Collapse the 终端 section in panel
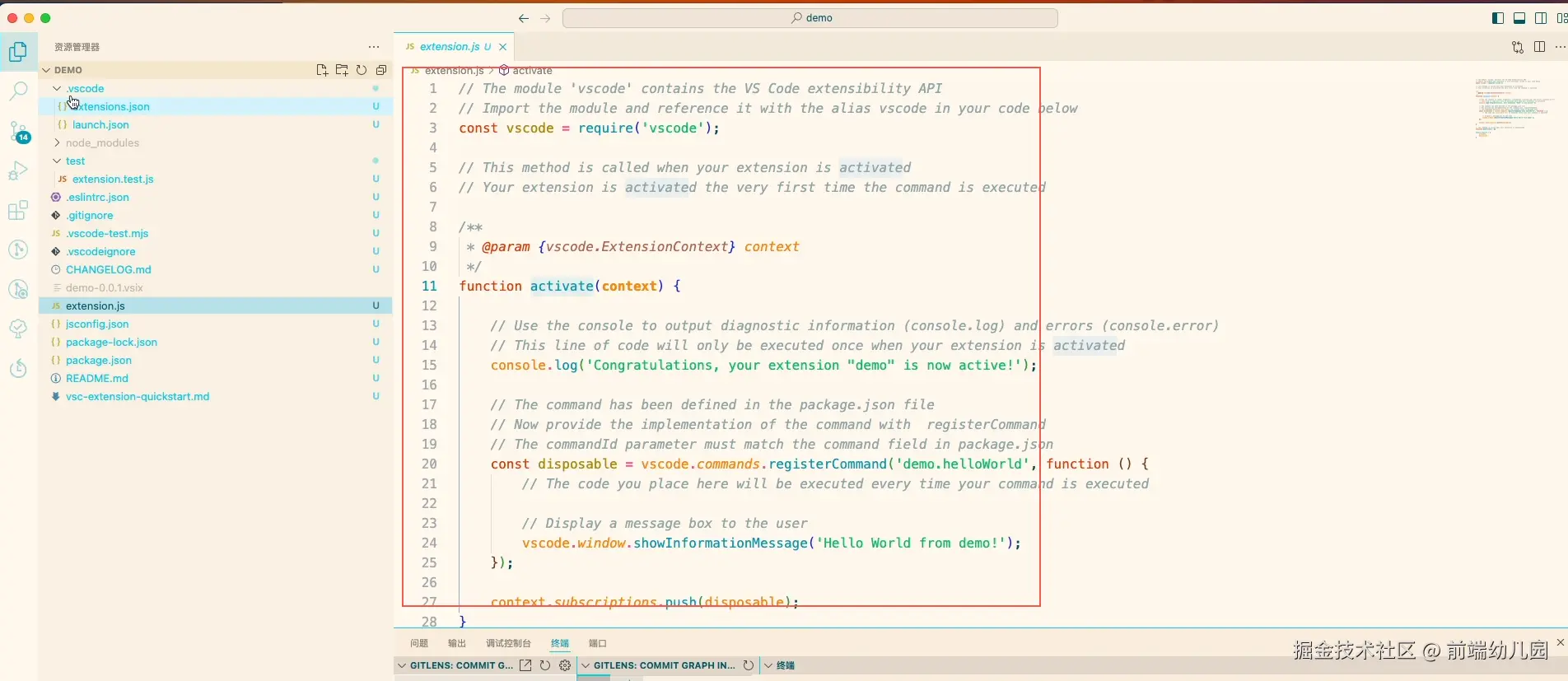 pyautogui.click(x=768, y=665)
